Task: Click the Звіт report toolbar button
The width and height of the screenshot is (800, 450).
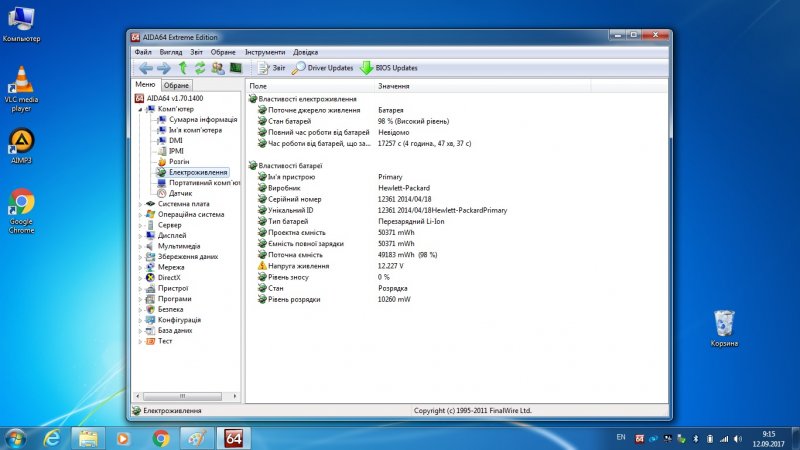Action: [x=271, y=68]
